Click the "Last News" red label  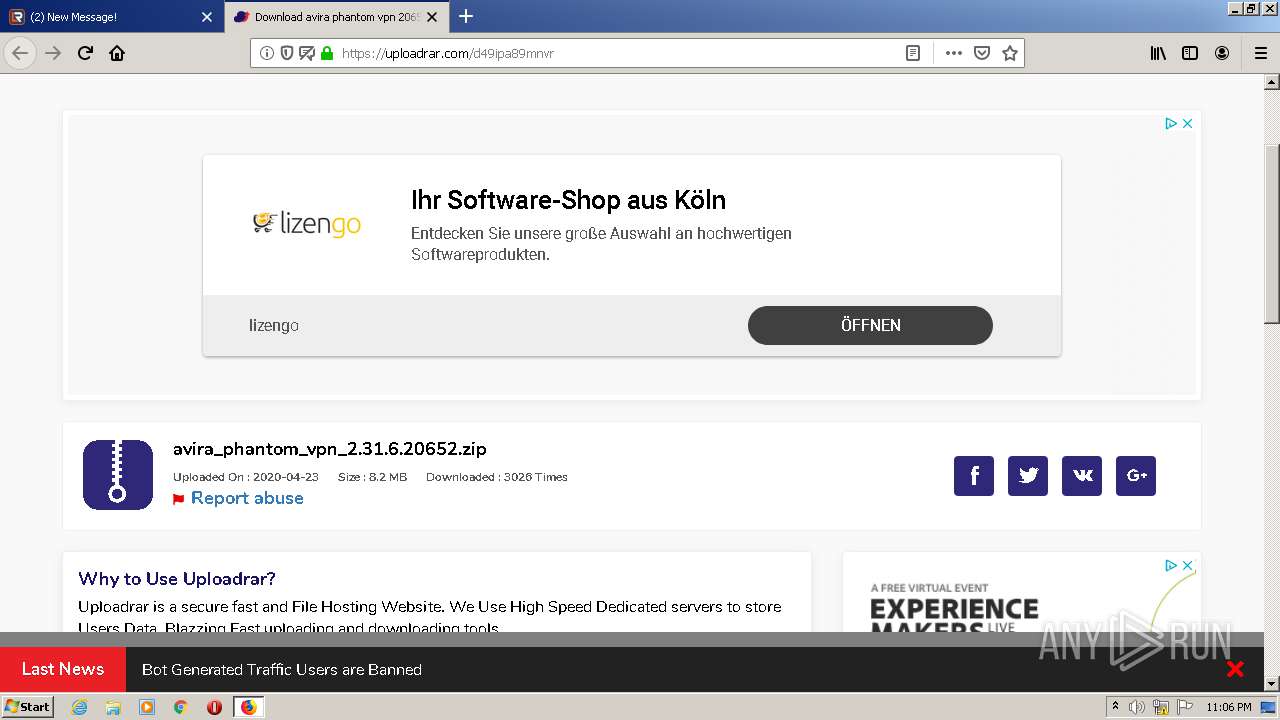63,669
